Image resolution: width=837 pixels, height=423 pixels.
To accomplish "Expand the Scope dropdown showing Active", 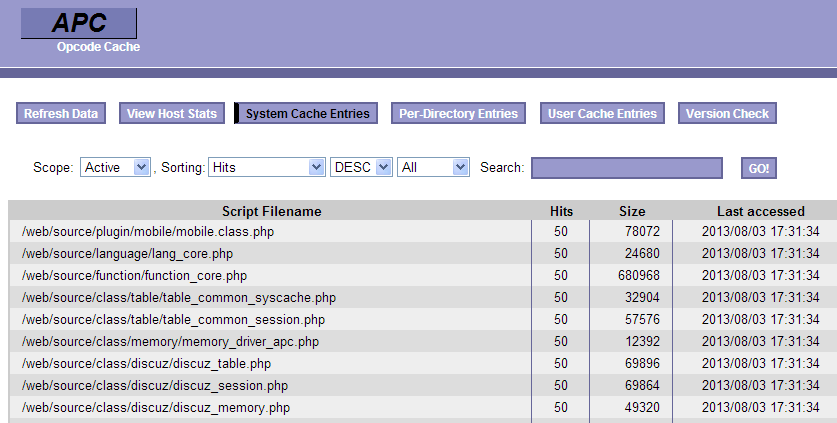I will pos(115,168).
